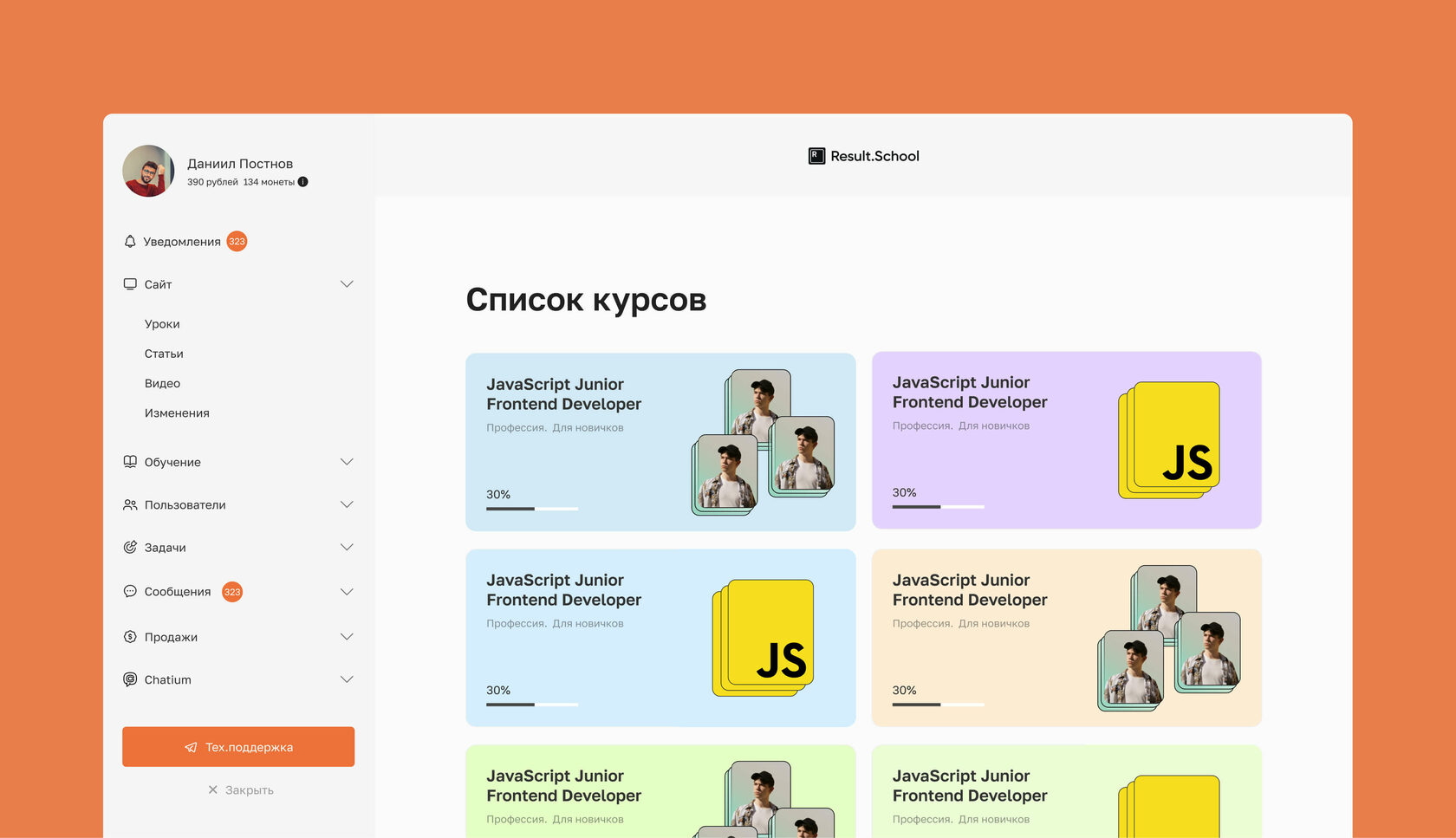Open the Обучение menu label
The width and height of the screenshot is (1456, 838).
(172, 463)
